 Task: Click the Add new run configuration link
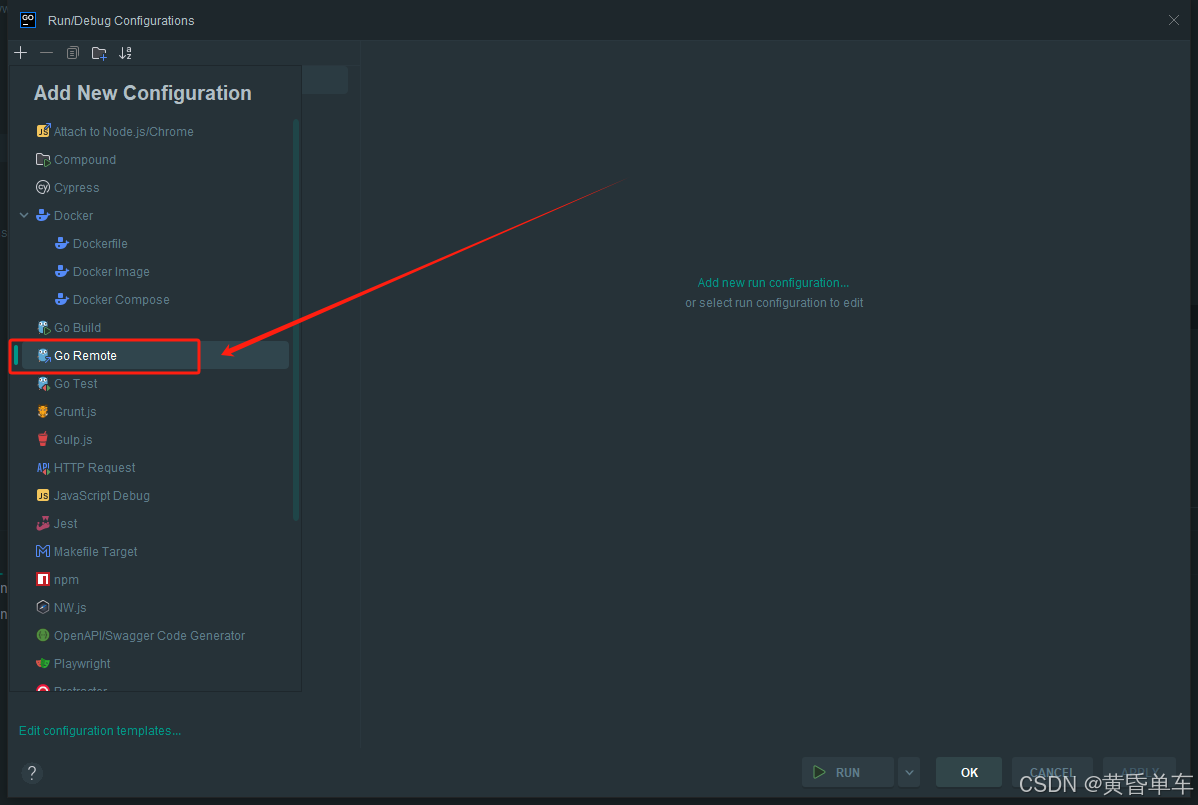coord(773,283)
